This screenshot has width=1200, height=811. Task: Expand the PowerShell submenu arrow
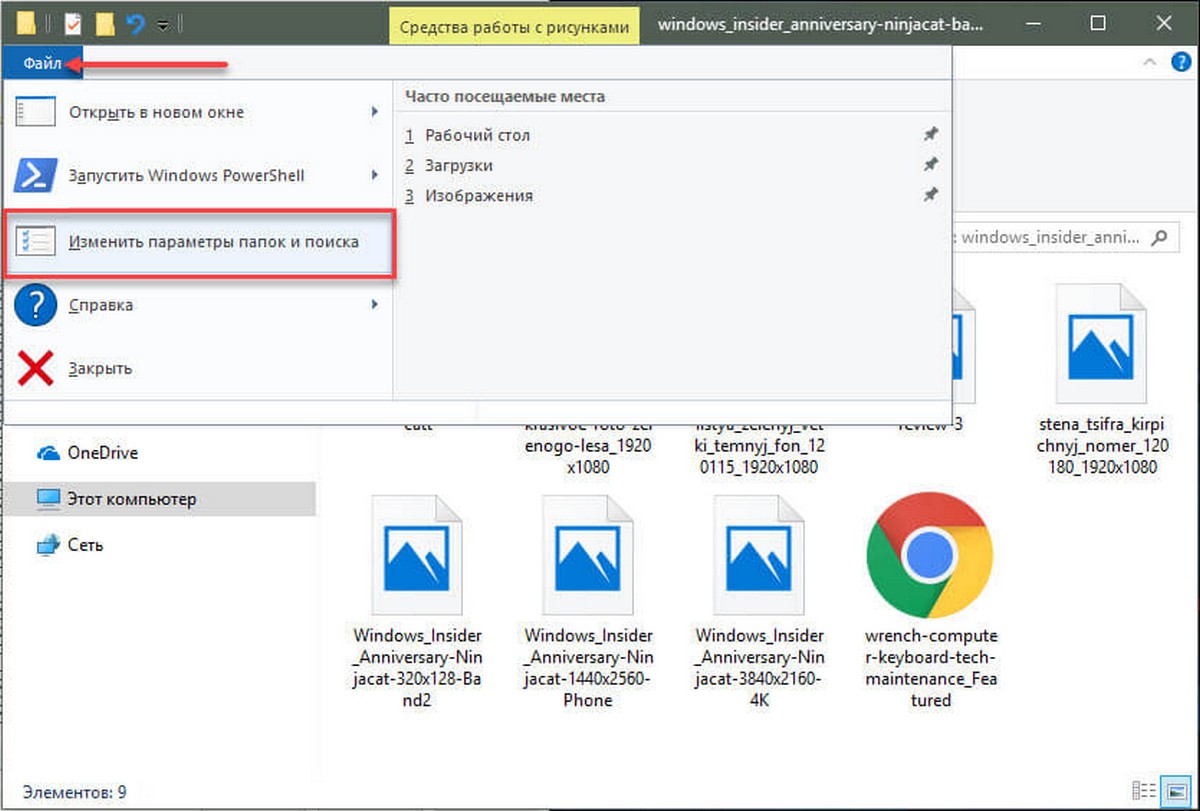[375, 176]
